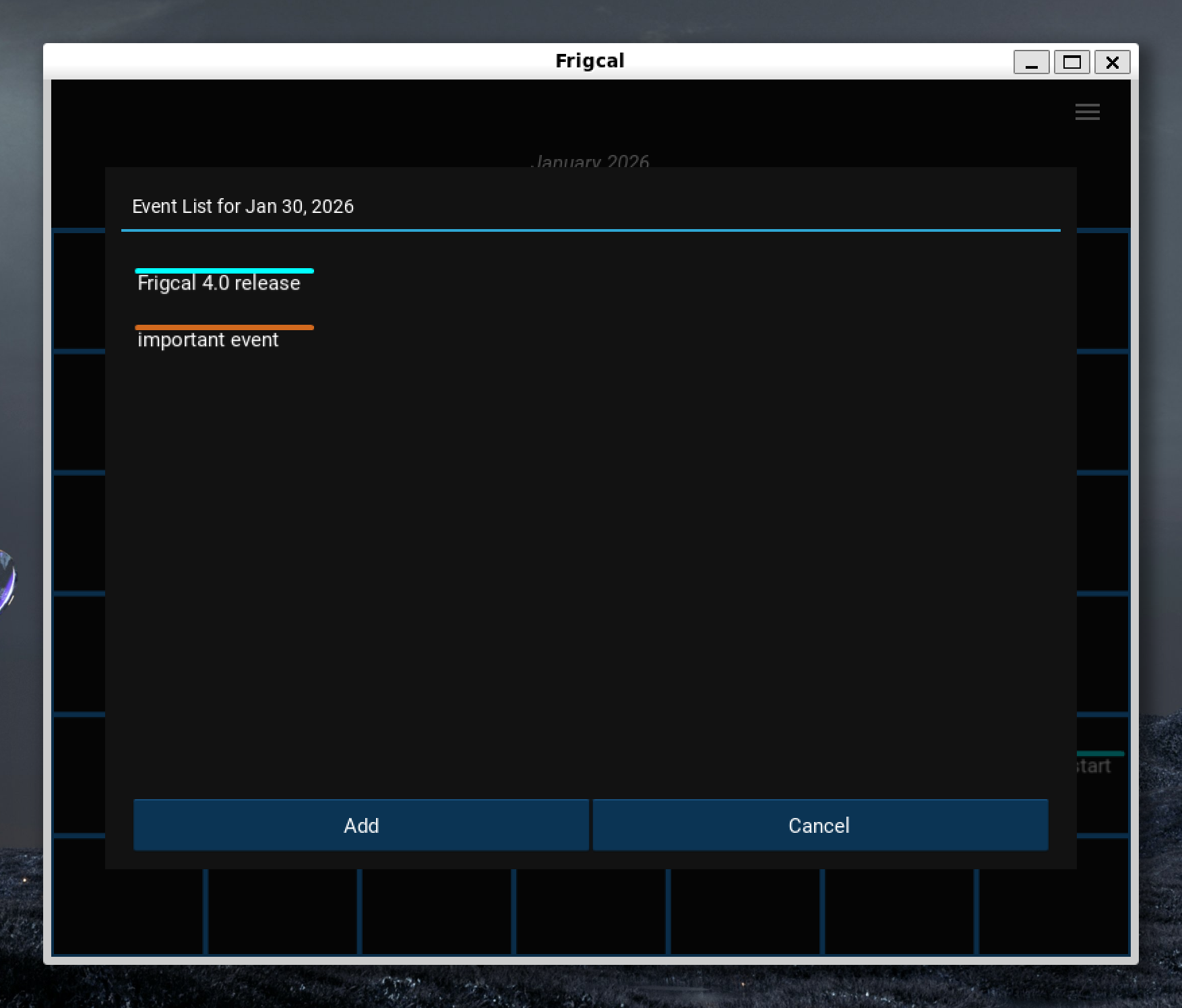The height and width of the screenshot is (1008, 1182).
Task: Click orange color bar above important event
Action: pyautogui.click(x=224, y=327)
